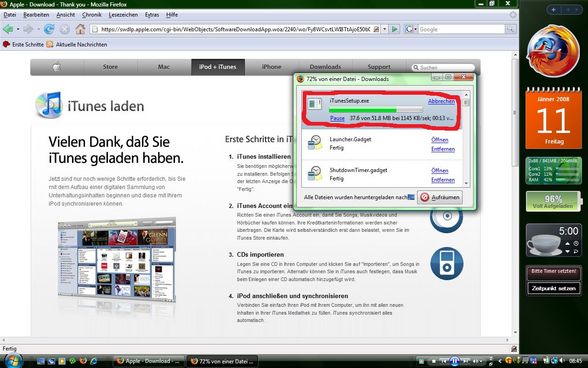Open the Datei menu
The width and height of the screenshot is (588, 368).
[10, 15]
